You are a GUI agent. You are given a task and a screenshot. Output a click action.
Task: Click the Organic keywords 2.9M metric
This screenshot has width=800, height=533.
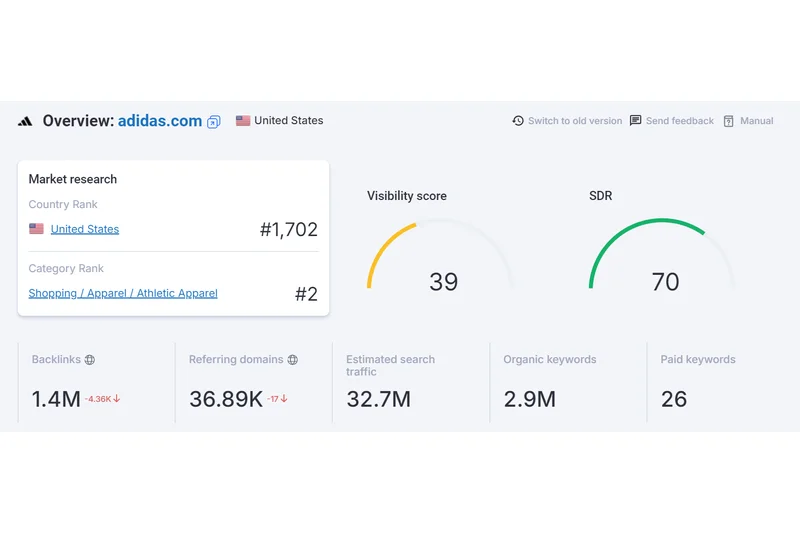(x=530, y=399)
